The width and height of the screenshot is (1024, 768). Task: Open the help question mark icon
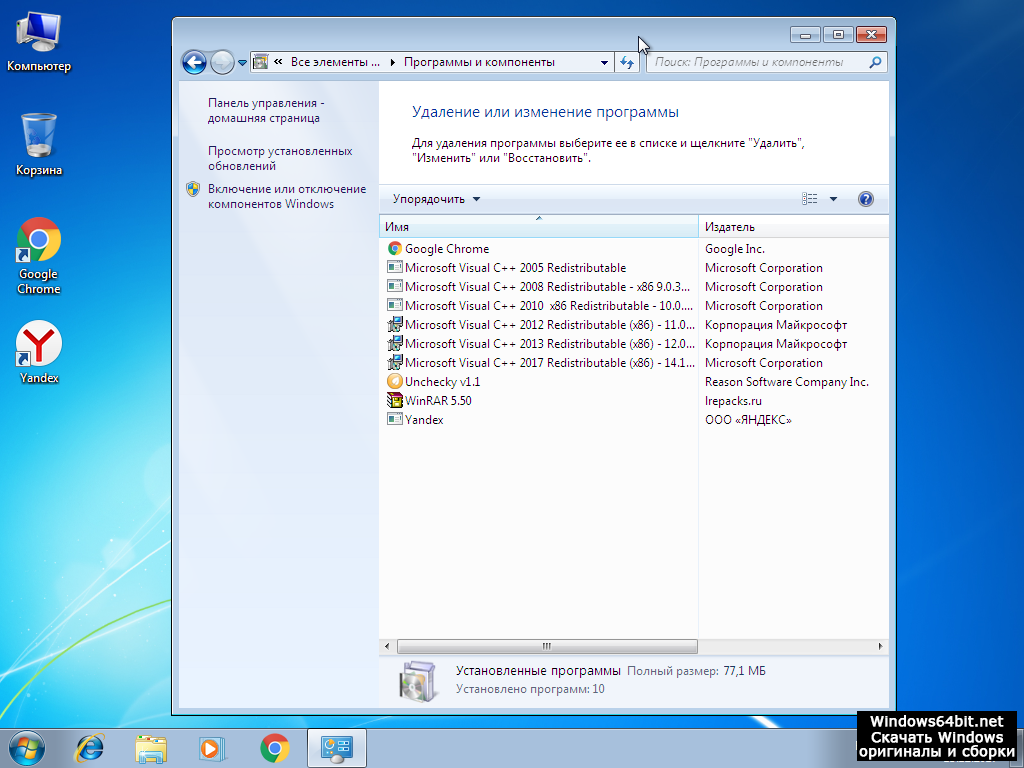(866, 199)
